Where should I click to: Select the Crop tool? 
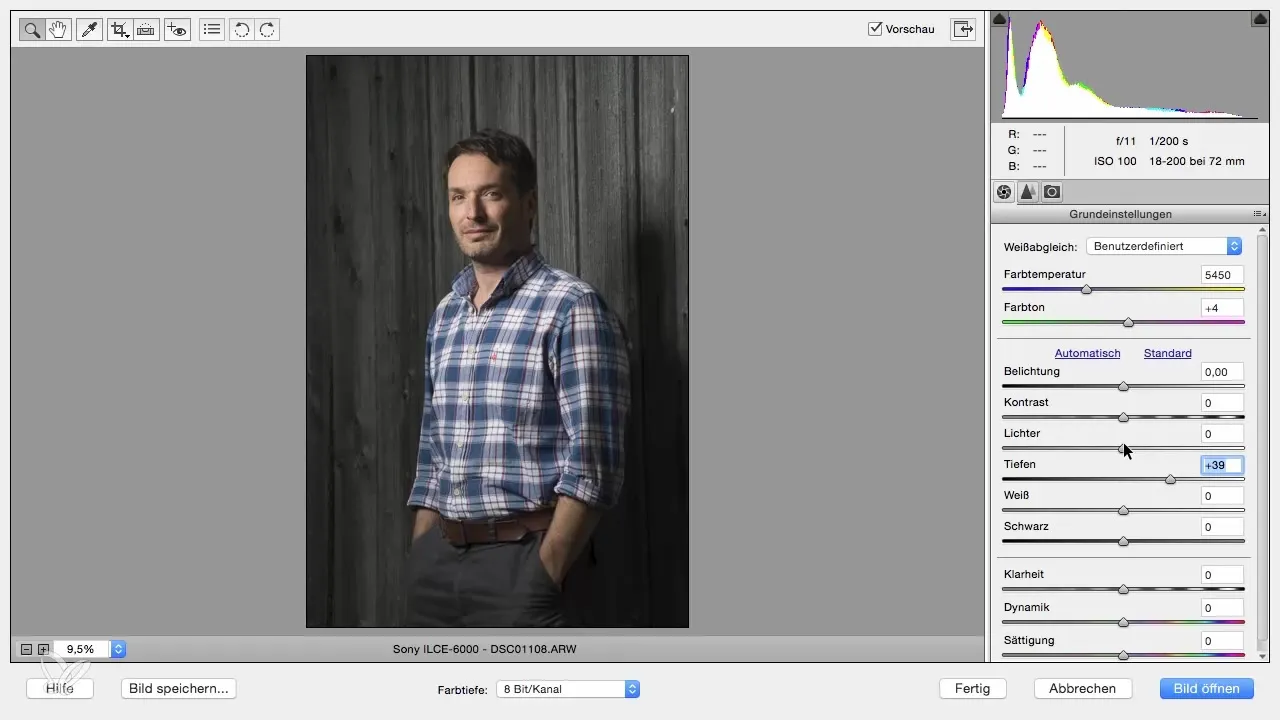click(x=121, y=30)
